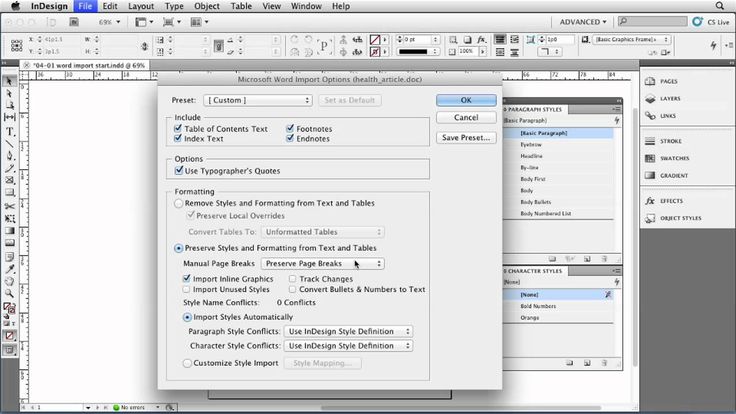
Task: Open the Layout menu
Action: (141, 6)
